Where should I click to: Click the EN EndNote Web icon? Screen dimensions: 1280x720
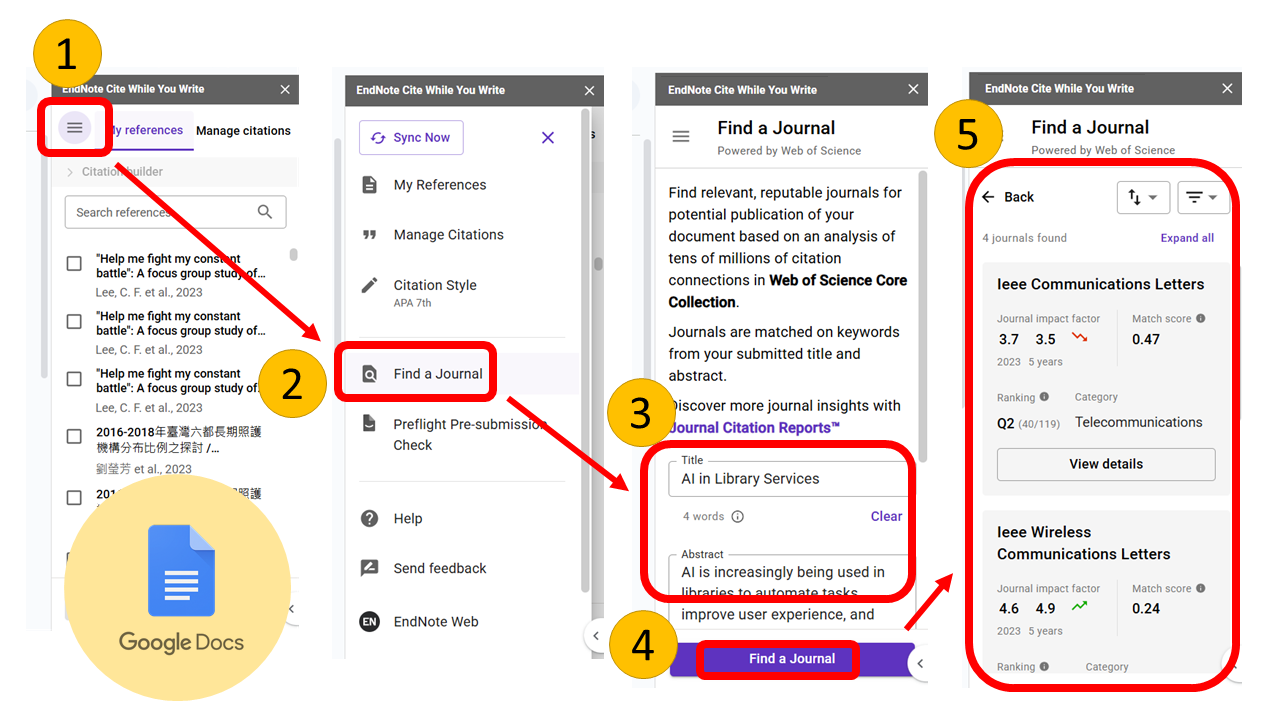[370, 622]
